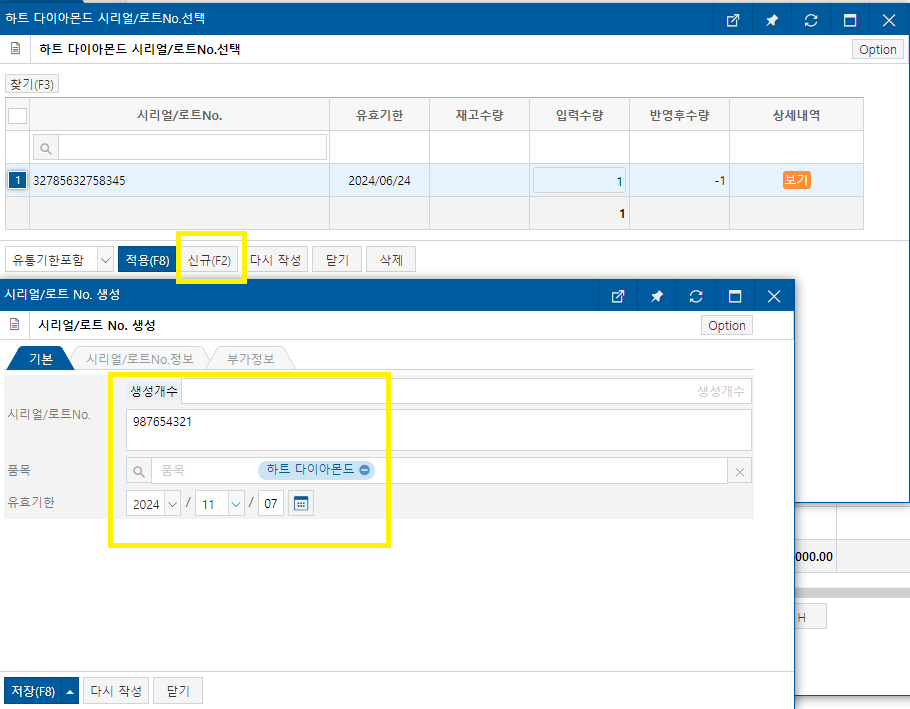Click the 품목 search magnifier icon
The image size is (910, 709).
(139, 471)
